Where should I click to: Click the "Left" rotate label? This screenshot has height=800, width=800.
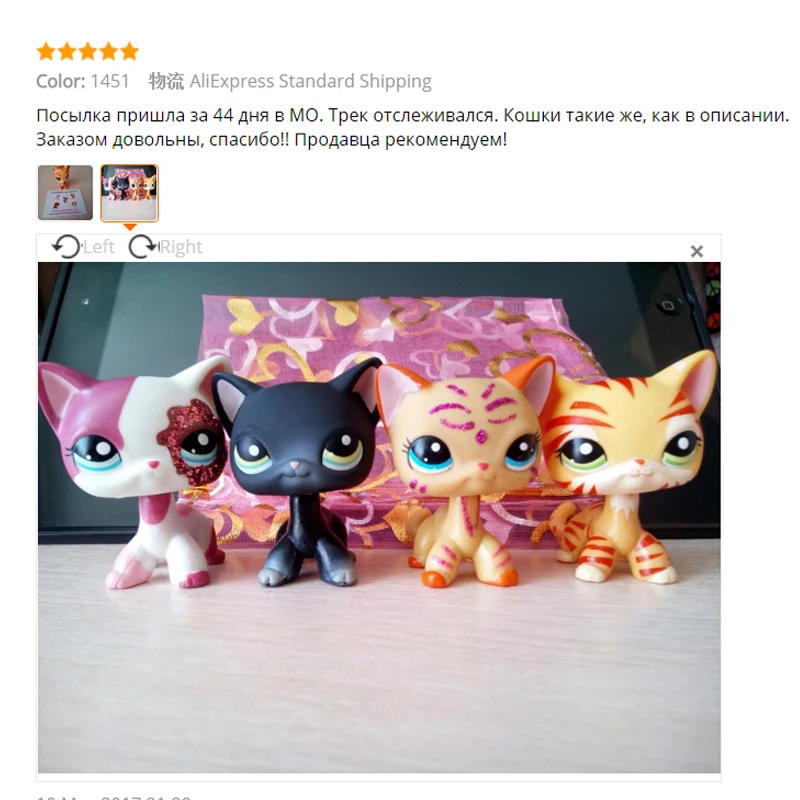[x=99, y=247]
